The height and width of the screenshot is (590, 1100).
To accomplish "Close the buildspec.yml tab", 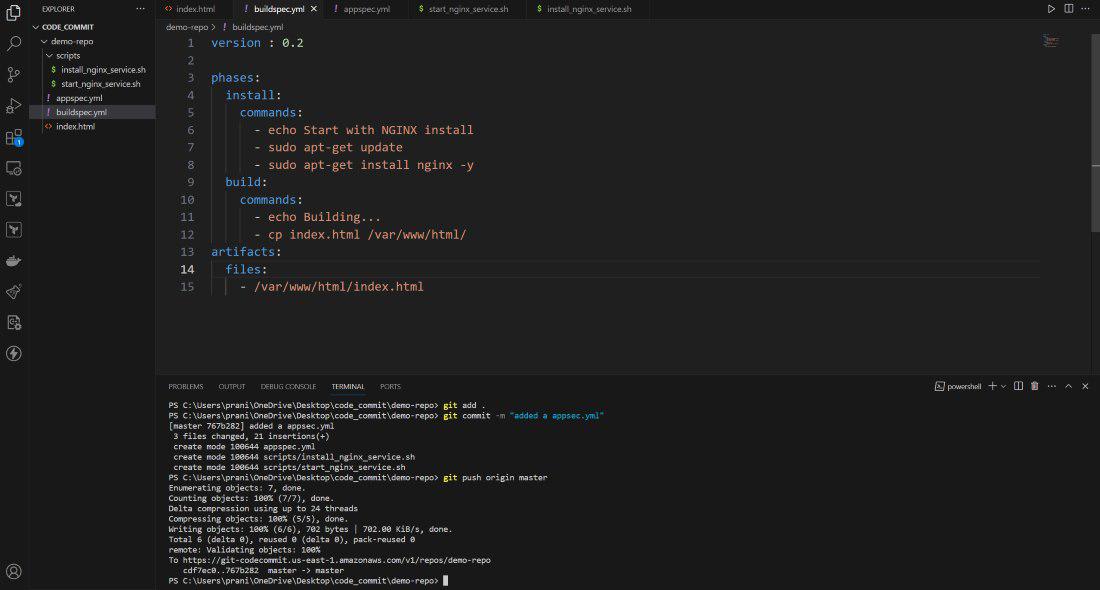I will 314,9.
